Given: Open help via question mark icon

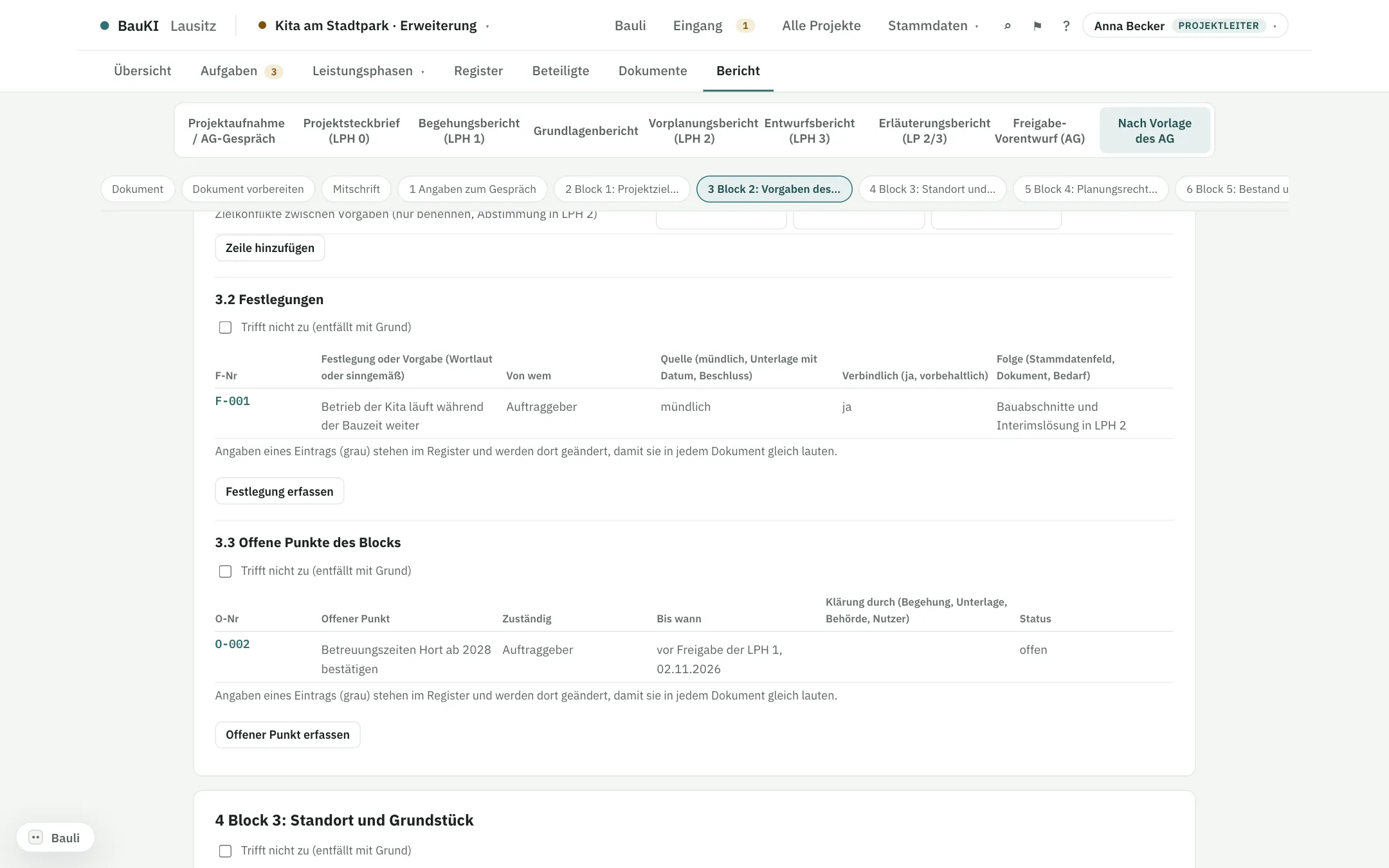Looking at the screenshot, I should tap(1066, 26).
